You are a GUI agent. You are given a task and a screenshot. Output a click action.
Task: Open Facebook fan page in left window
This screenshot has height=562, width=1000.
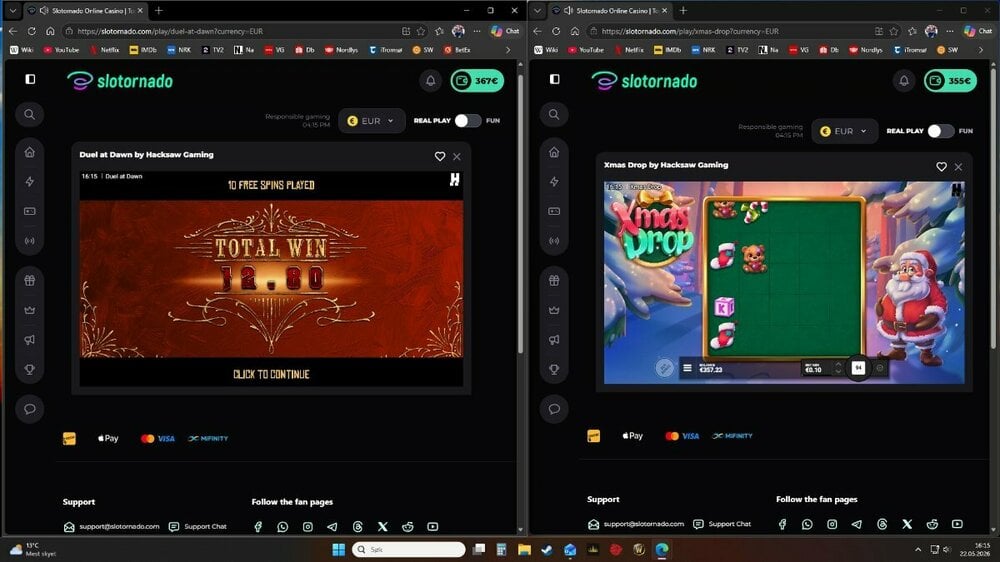258,526
